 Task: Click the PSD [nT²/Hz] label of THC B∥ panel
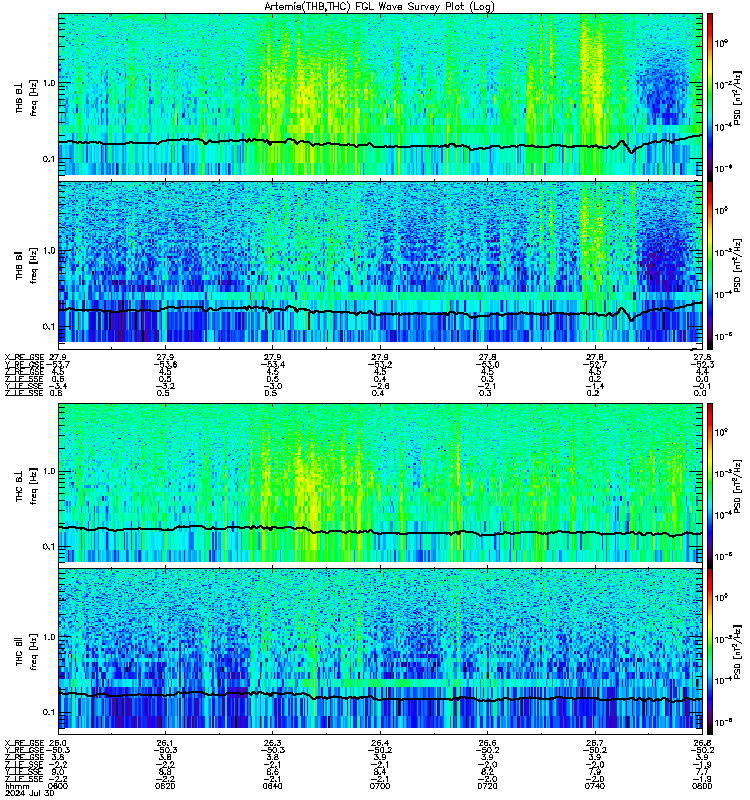737,652
